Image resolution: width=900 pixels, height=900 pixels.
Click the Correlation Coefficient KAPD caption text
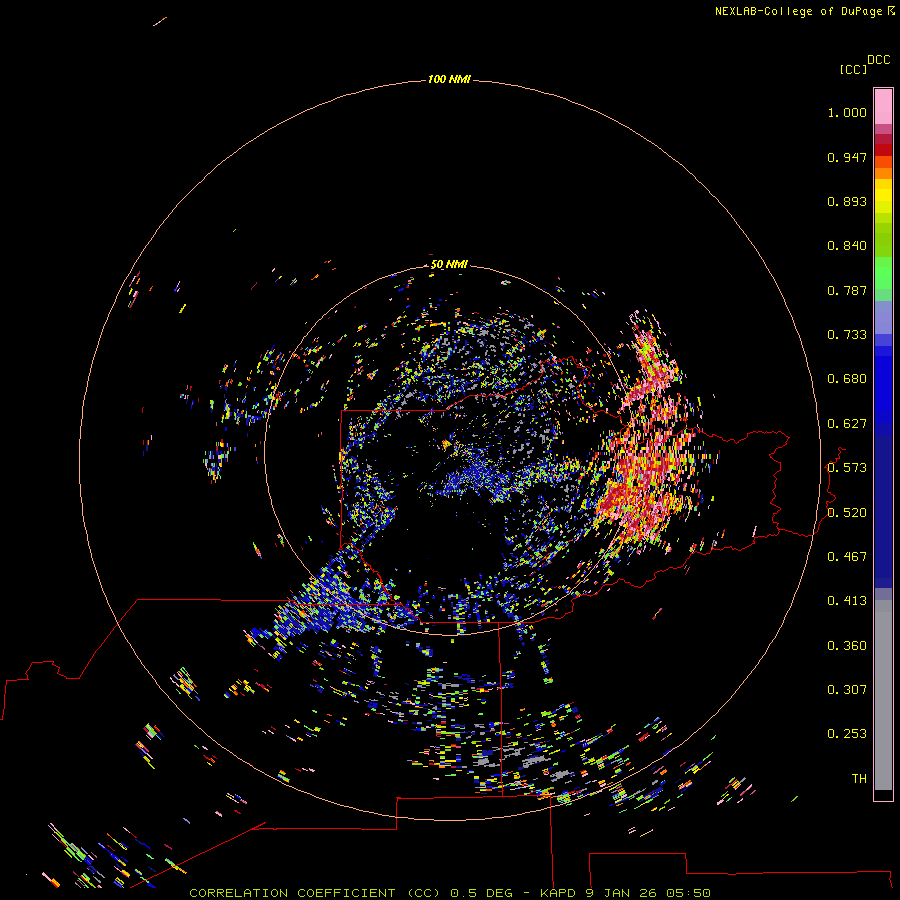(x=450, y=893)
